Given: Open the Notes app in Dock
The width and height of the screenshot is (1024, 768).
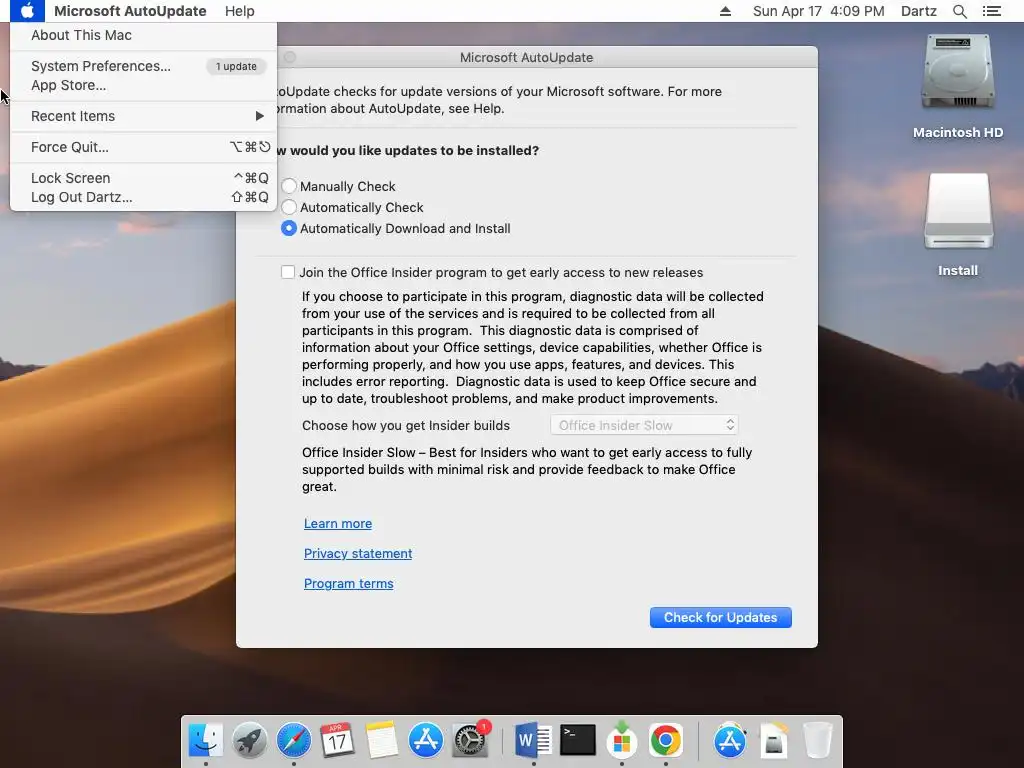Looking at the screenshot, I should click(x=381, y=741).
